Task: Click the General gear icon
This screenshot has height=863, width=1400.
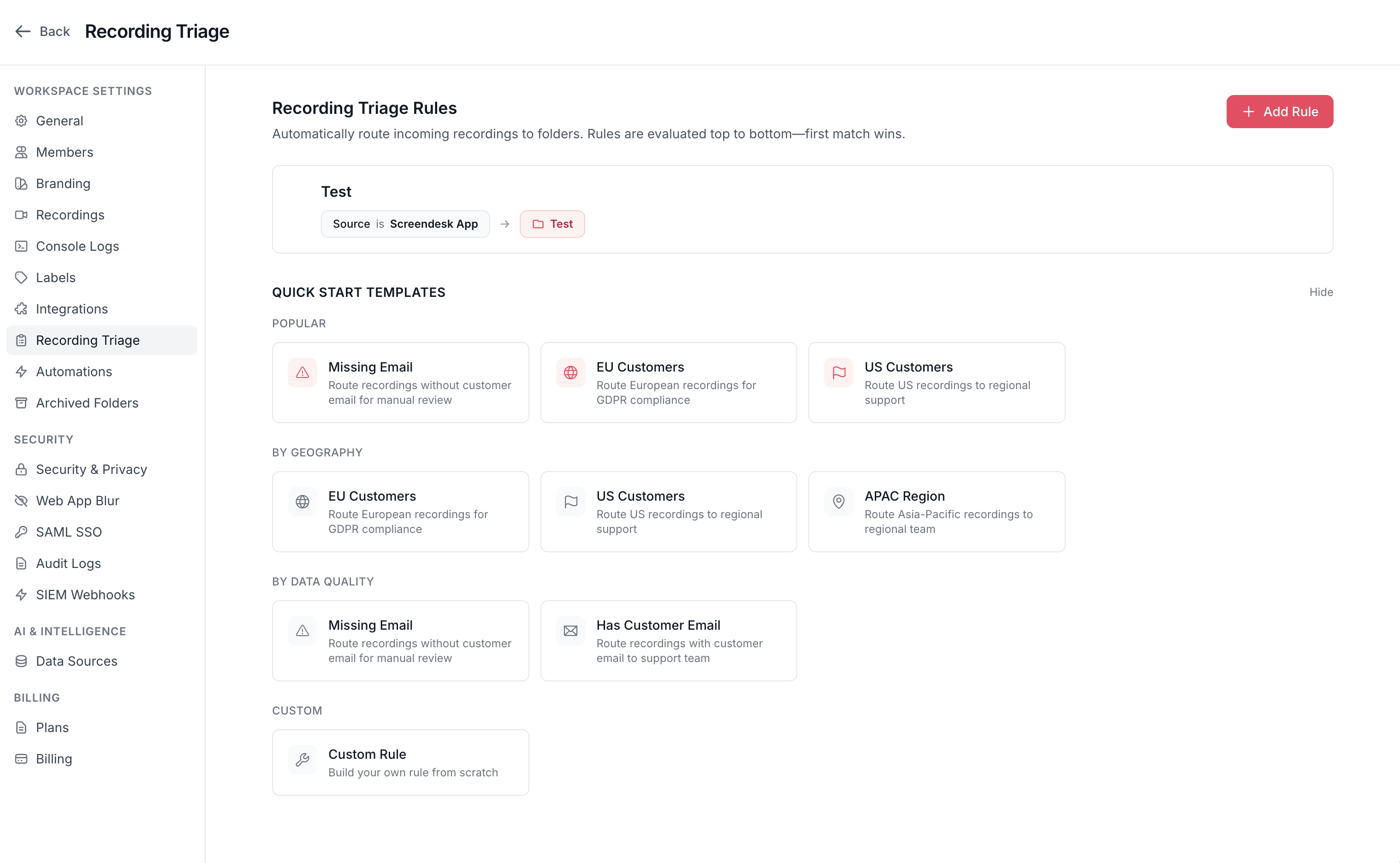Action: click(21, 121)
